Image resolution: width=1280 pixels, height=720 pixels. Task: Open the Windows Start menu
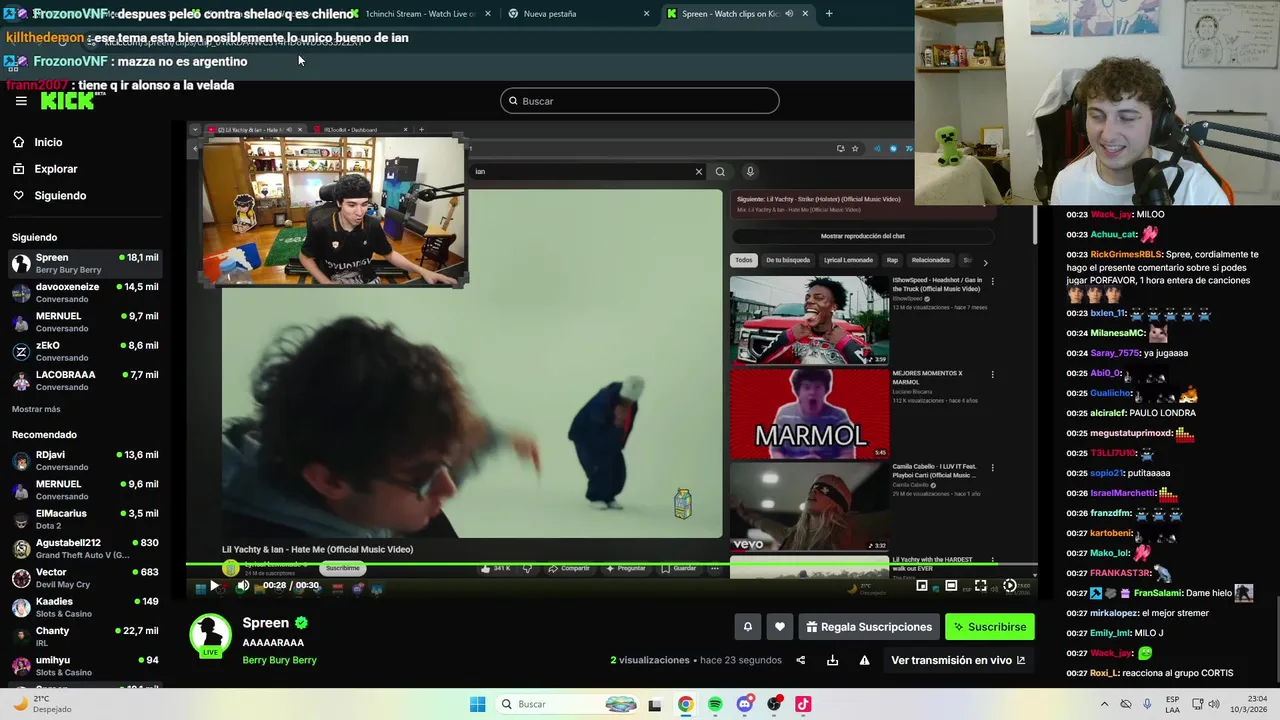(x=478, y=704)
